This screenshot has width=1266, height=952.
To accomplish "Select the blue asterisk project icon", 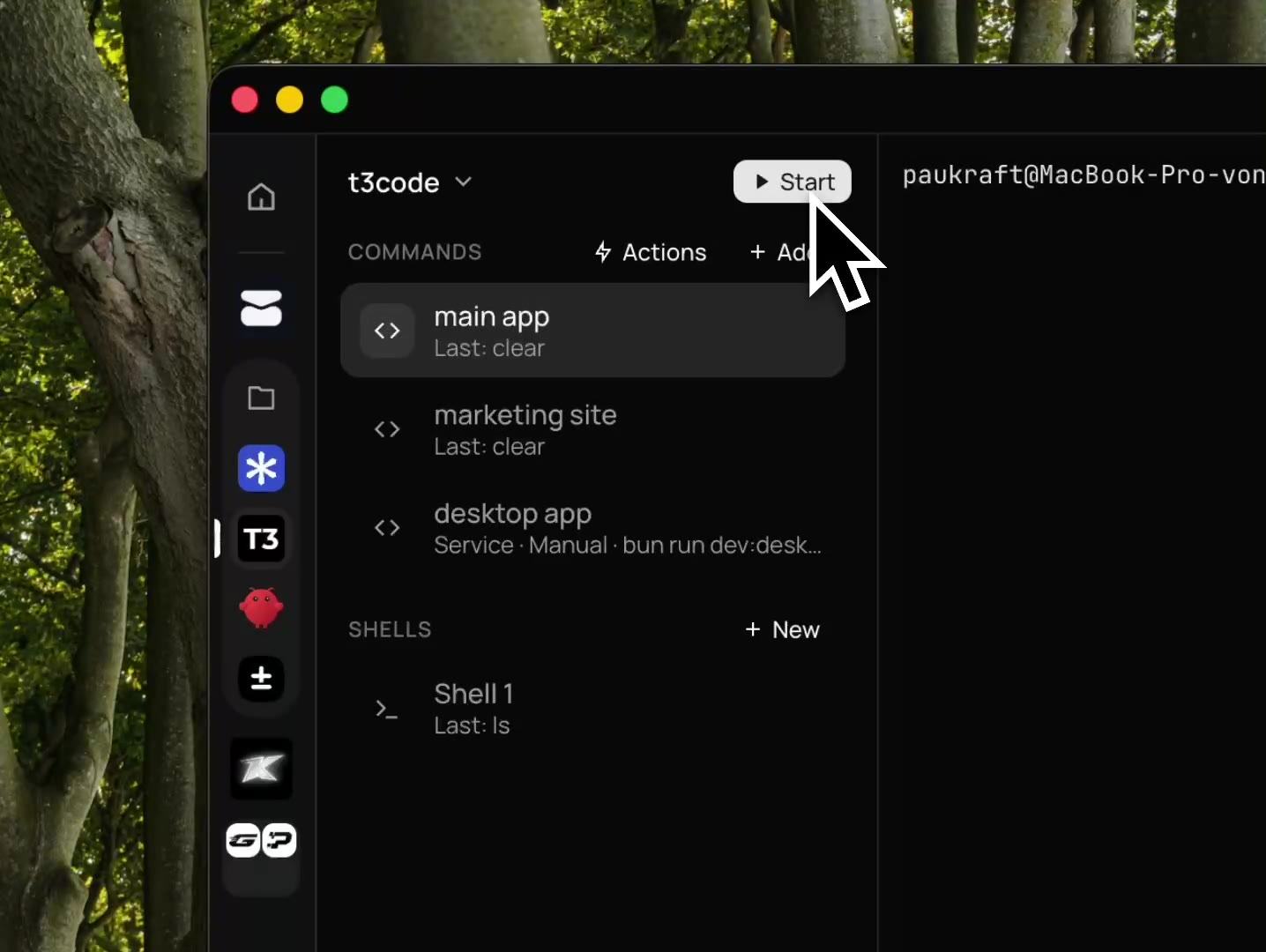I will 261,468.
